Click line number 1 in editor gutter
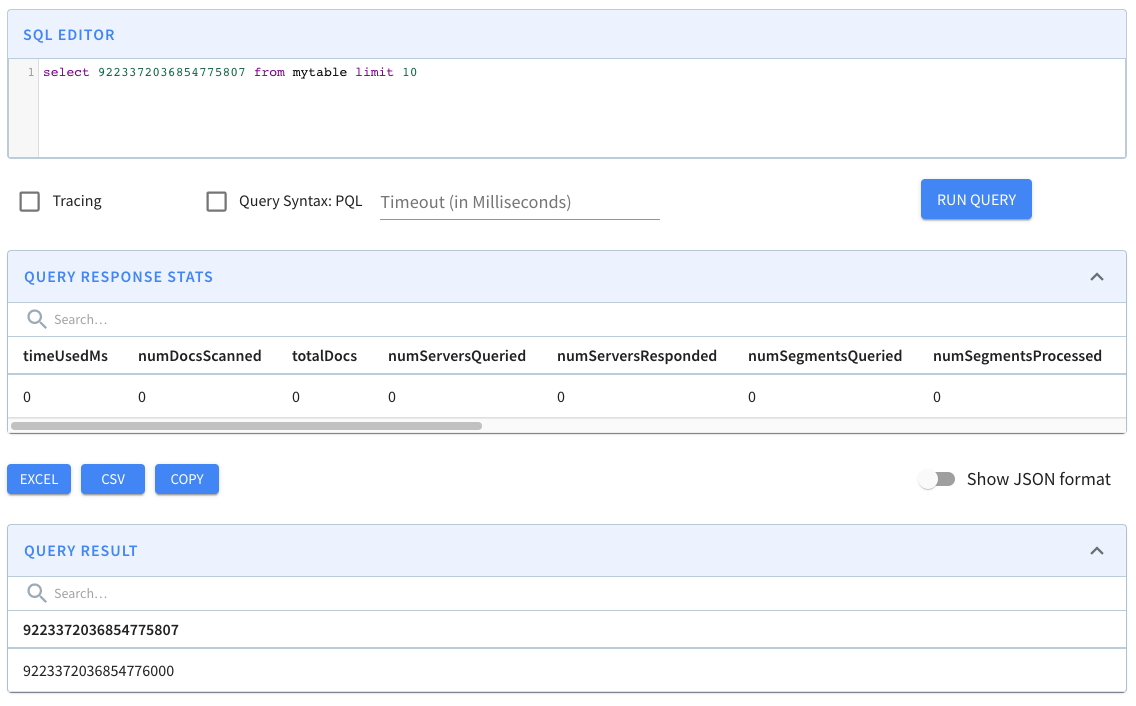This screenshot has height=706, width=1136. (30, 72)
